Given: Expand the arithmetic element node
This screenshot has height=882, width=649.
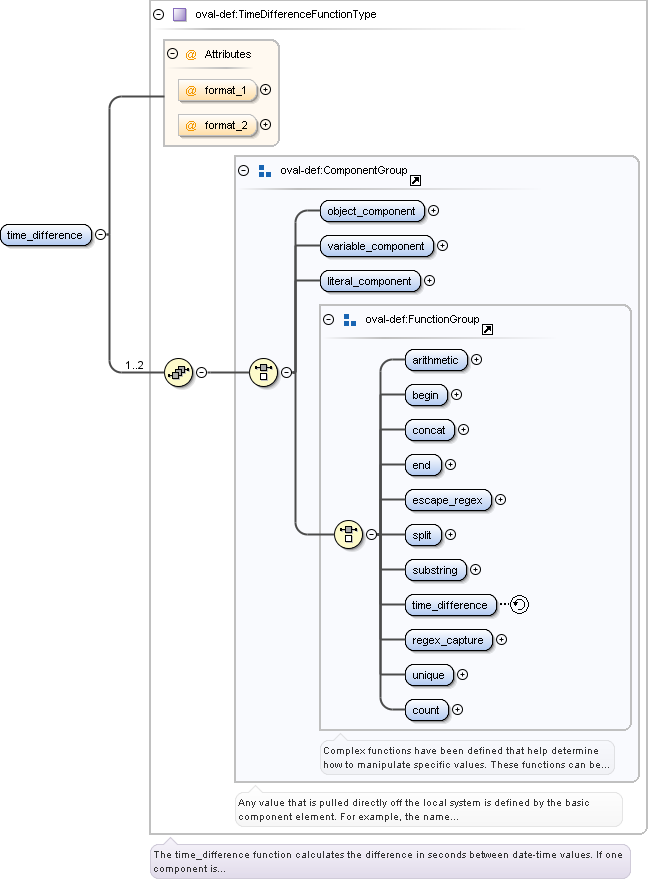Looking at the screenshot, I should coord(476,359).
